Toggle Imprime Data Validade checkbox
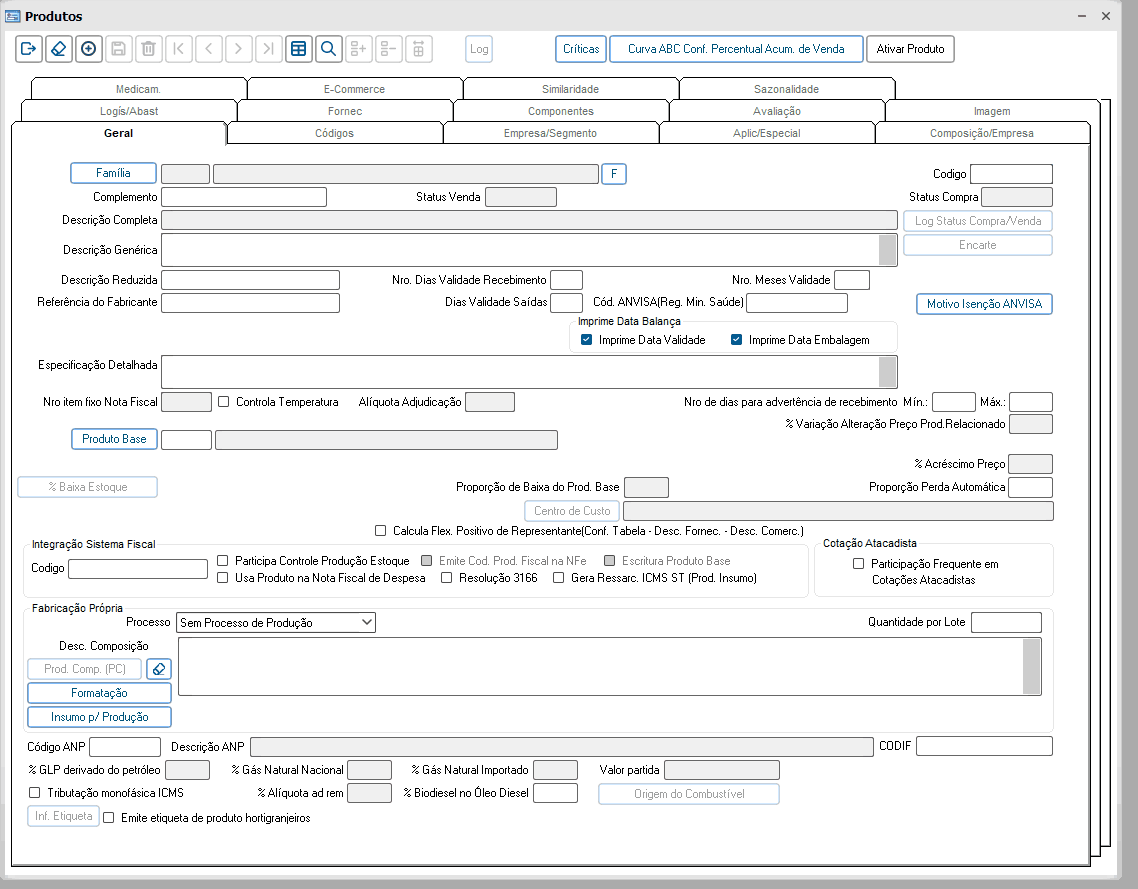The image size is (1138, 889). point(586,340)
